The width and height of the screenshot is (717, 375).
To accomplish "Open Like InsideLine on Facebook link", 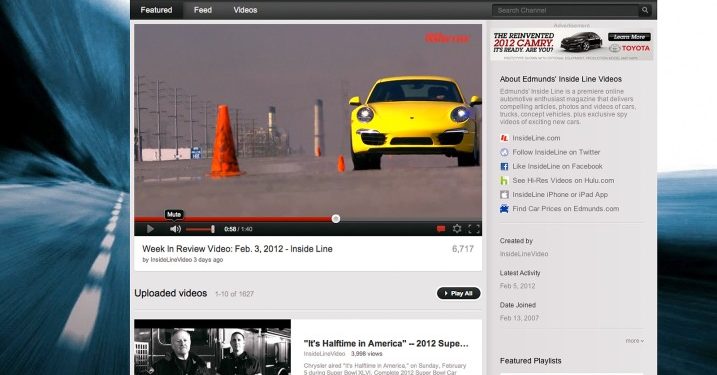I will point(557,166).
